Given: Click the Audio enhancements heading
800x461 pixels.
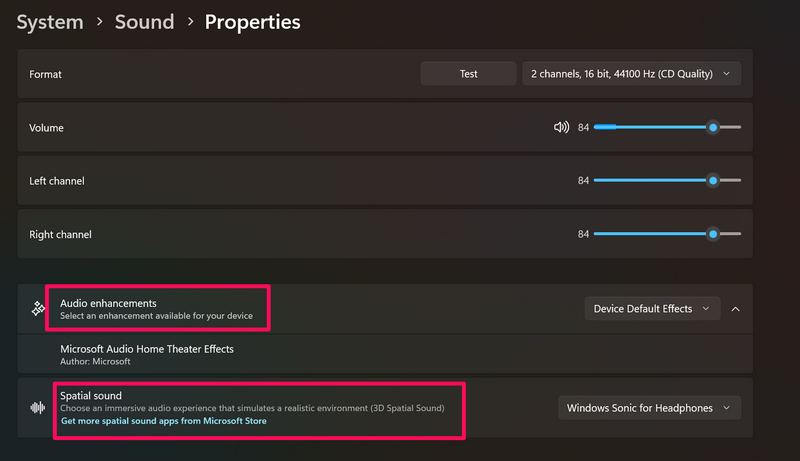Looking at the screenshot, I should [x=108, y=303].
